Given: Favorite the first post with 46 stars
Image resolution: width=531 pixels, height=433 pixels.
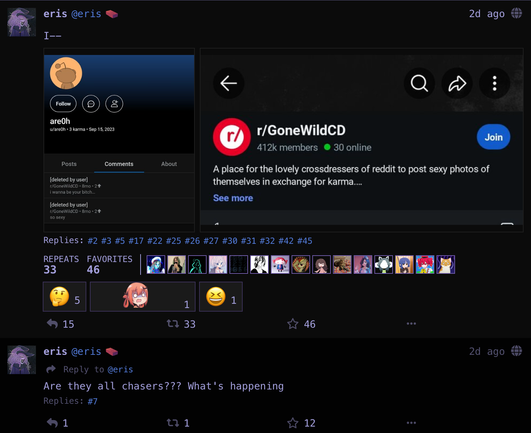Looking at the screenshot, I should point(301,324).
